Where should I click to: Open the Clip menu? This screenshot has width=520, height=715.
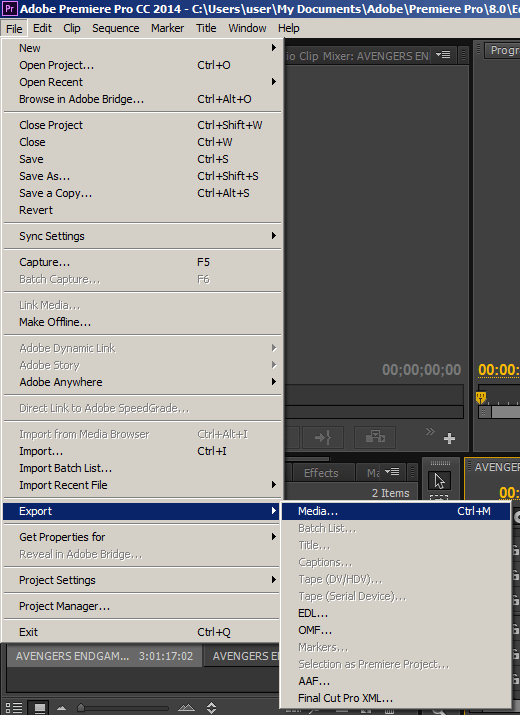[72, 28]
